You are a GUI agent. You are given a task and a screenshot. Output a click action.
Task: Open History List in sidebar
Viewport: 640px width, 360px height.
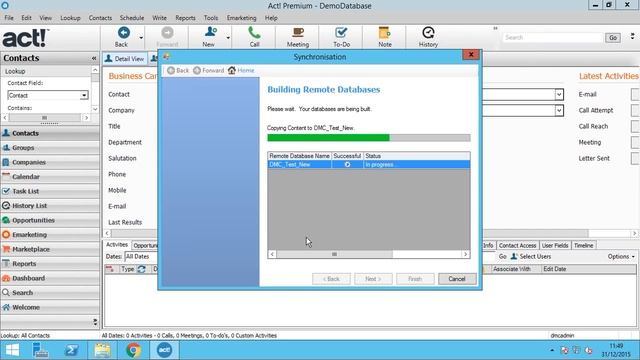tap(50, 206)
